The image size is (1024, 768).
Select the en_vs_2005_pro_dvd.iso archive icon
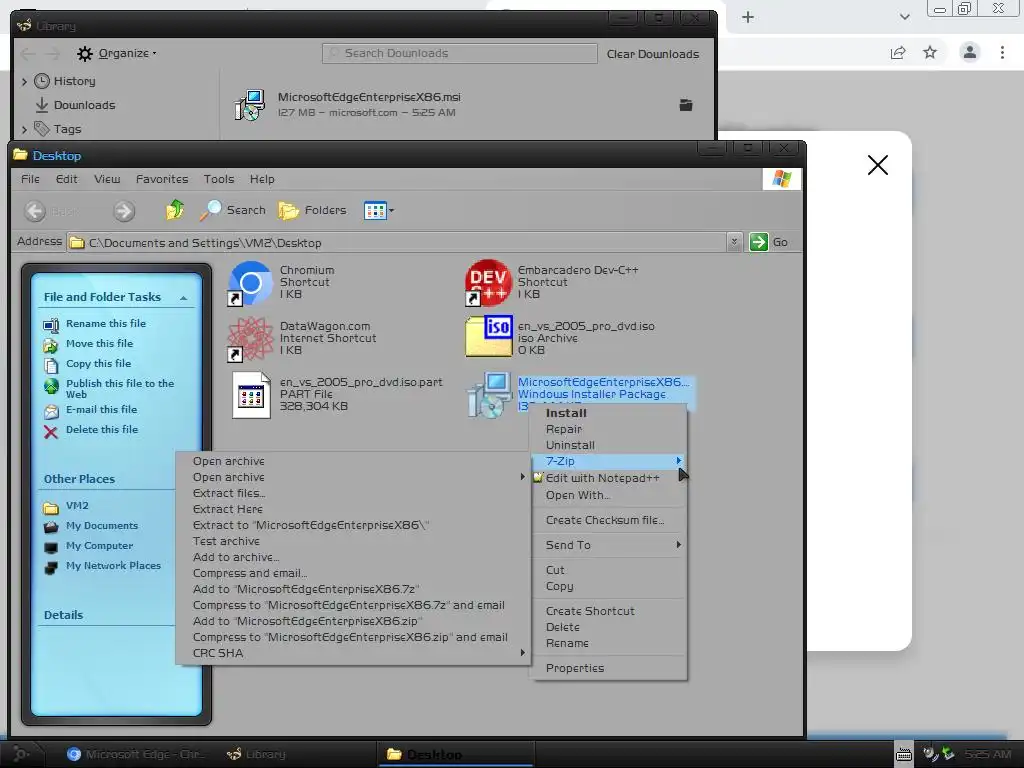tap(488, 337)
